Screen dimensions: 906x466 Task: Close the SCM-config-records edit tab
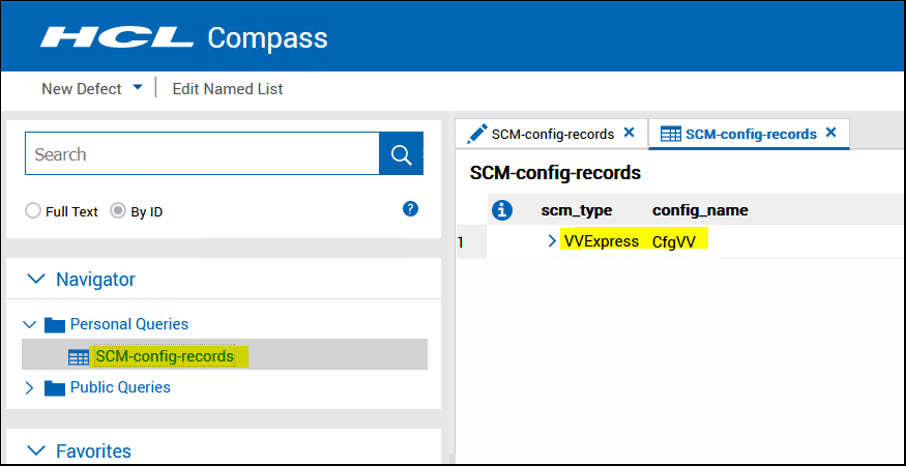pyautogui.click(x=629, y=132)
